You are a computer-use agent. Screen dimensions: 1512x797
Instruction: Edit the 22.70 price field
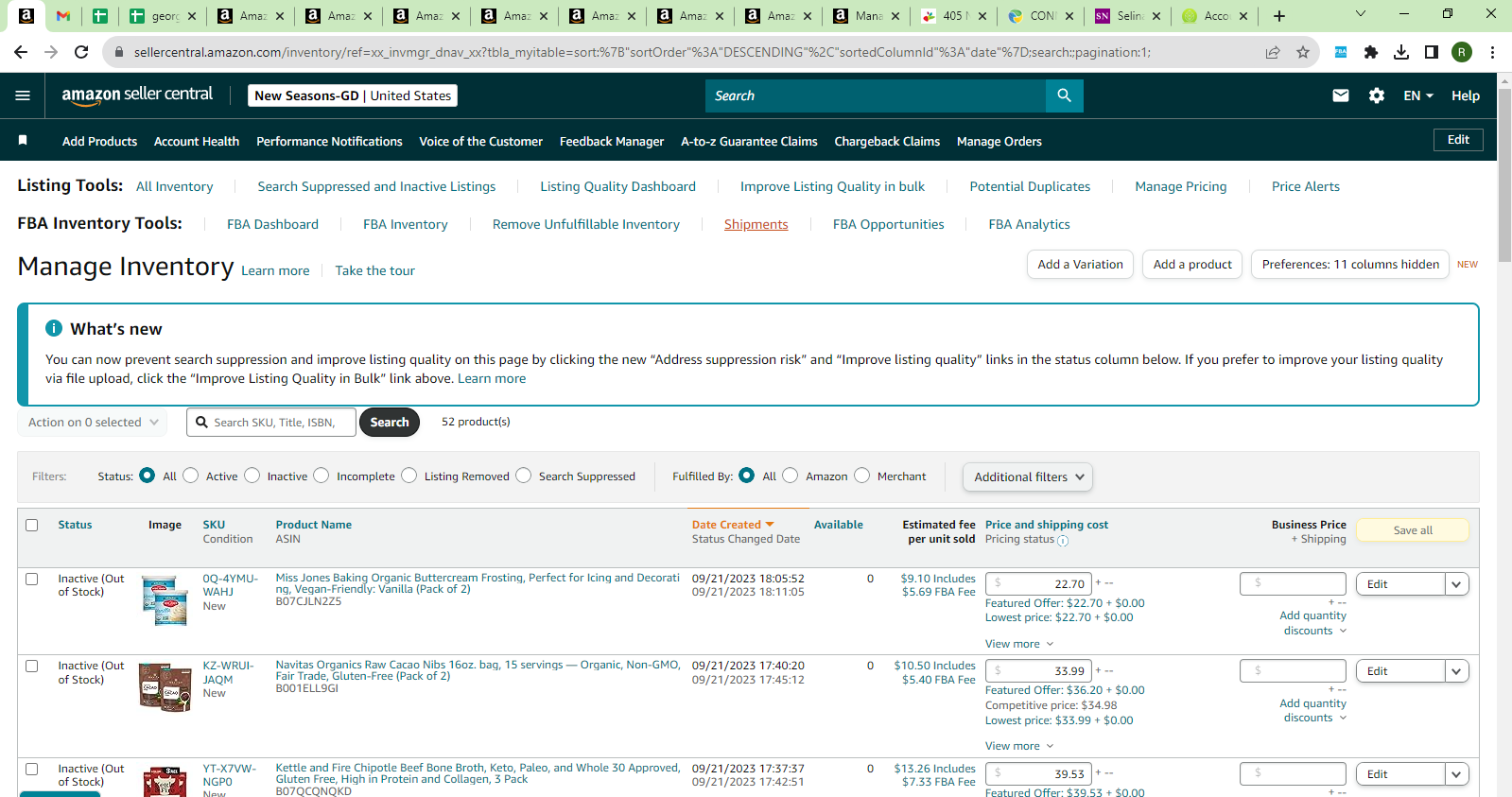coord(1039,584)
